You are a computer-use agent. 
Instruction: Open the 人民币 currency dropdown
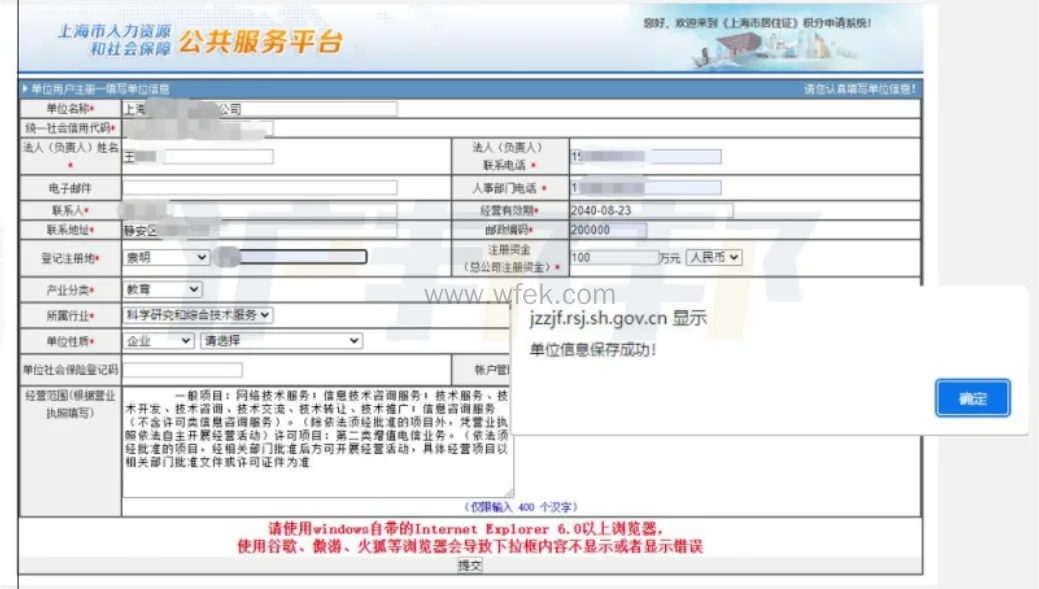point(713,258)
